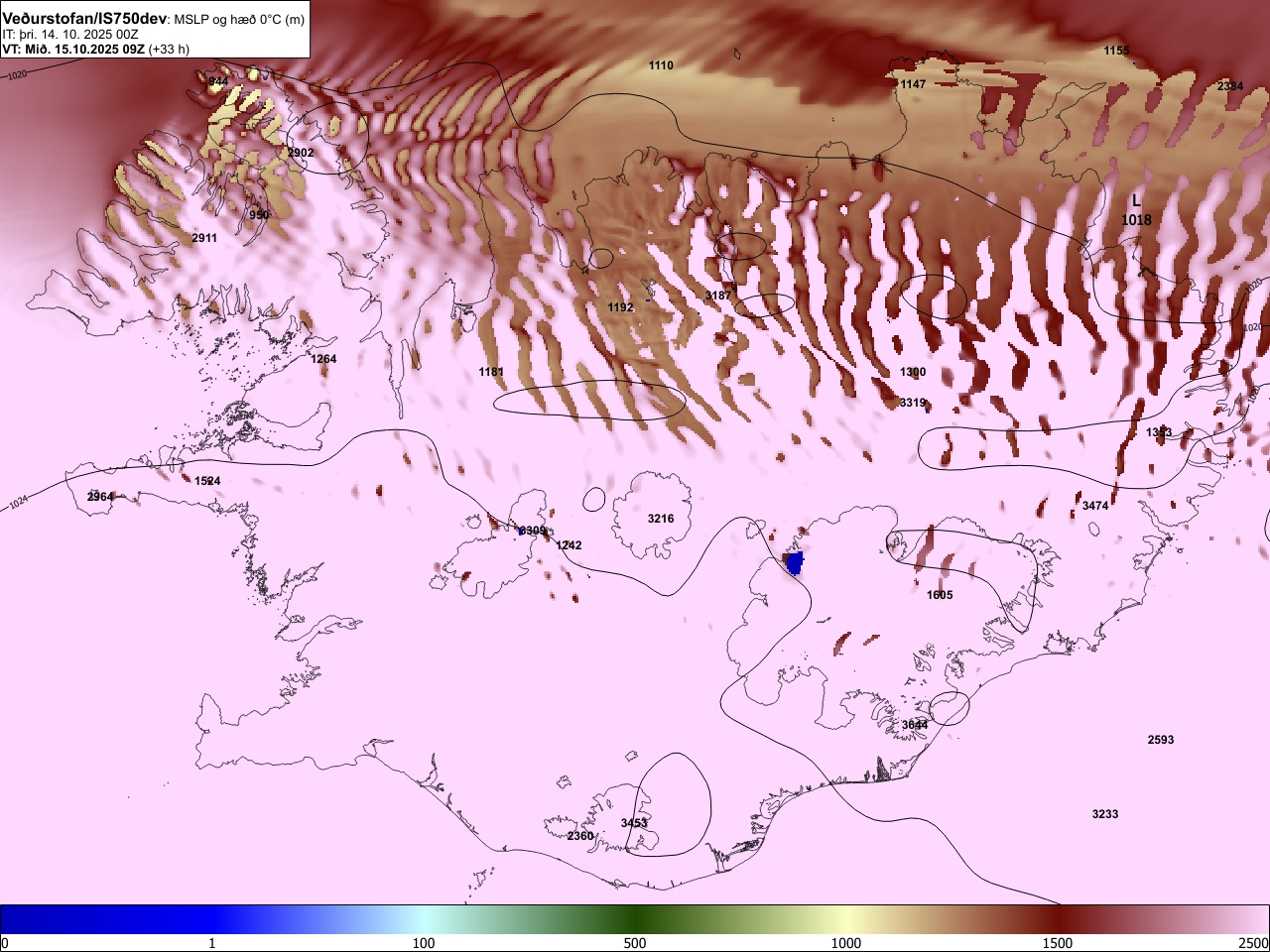Click the solid blue patch on the map
The width and height of the screenshot is (1270, 952).
pos(795,563)
